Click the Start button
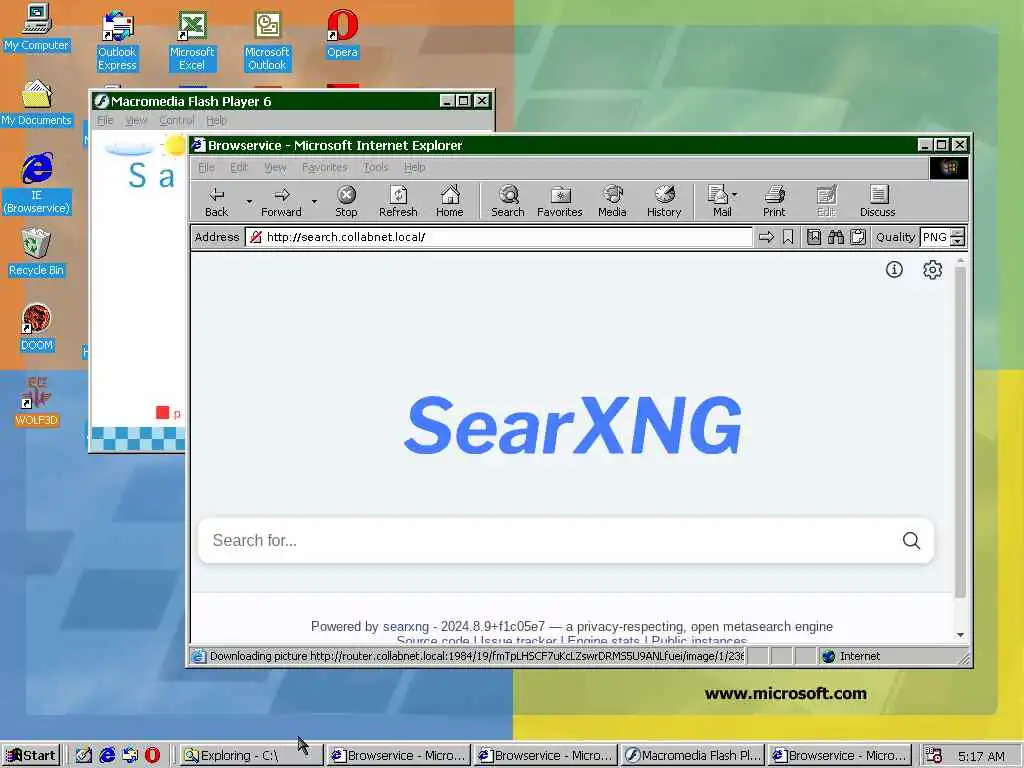 [x=31, y=756]
